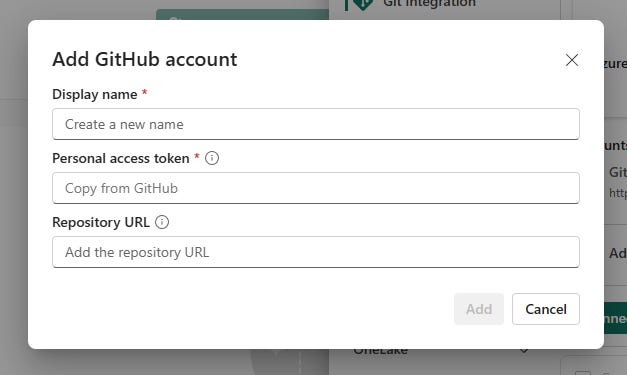Screen dimensions: 627x375
Task: Click into the Personal access token field
Action: [316, 188]
